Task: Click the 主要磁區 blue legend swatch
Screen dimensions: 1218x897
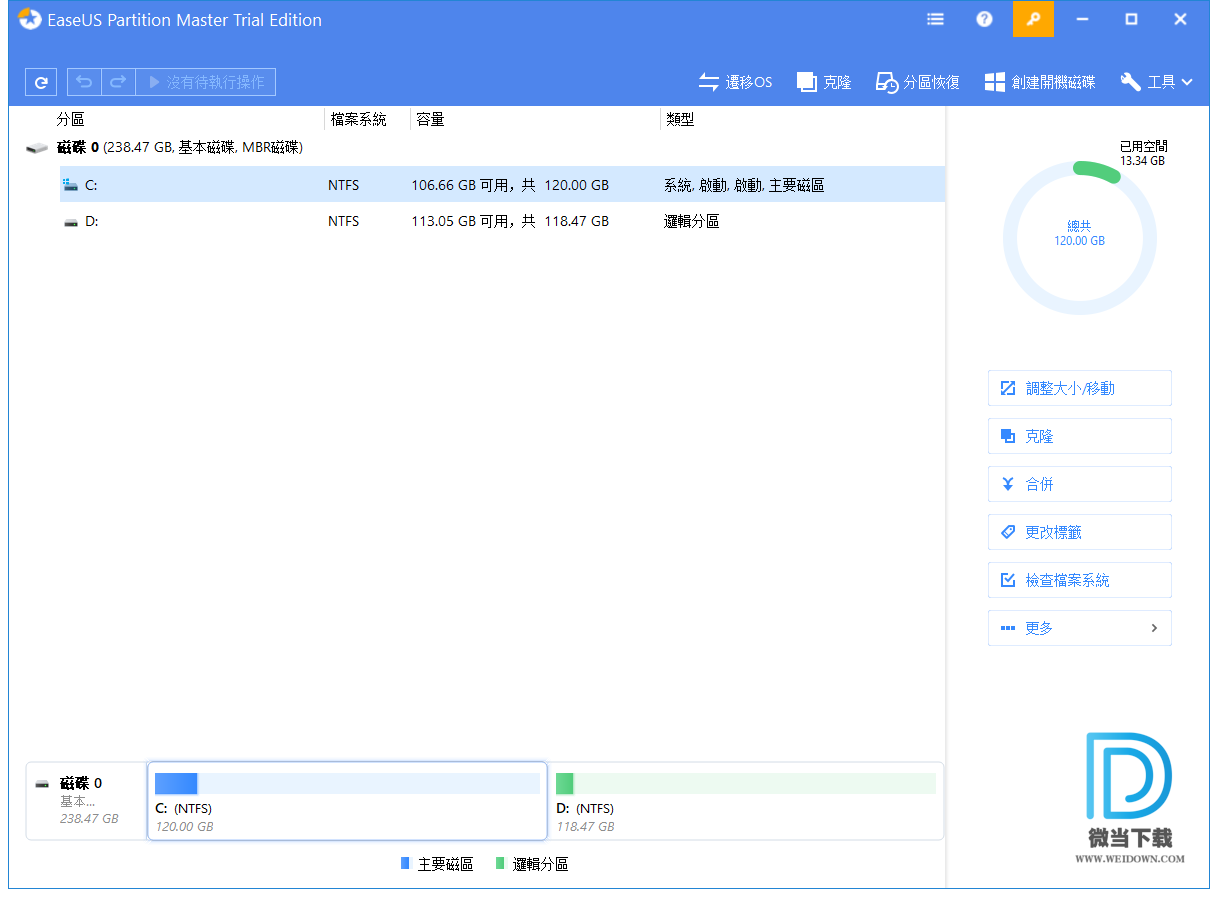Action: (405, 863)
